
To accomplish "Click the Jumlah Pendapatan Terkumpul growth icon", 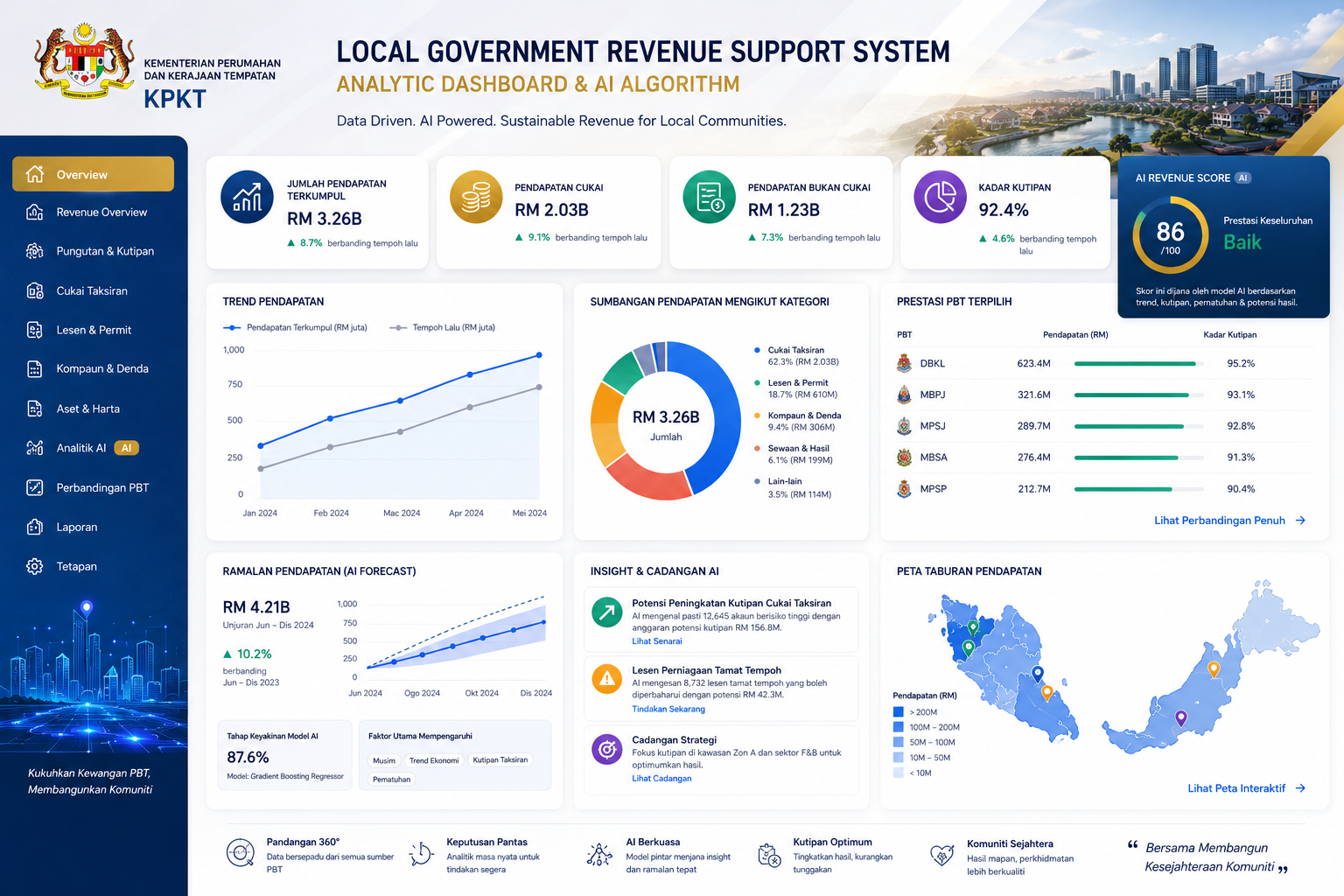I will click(247, 197).
